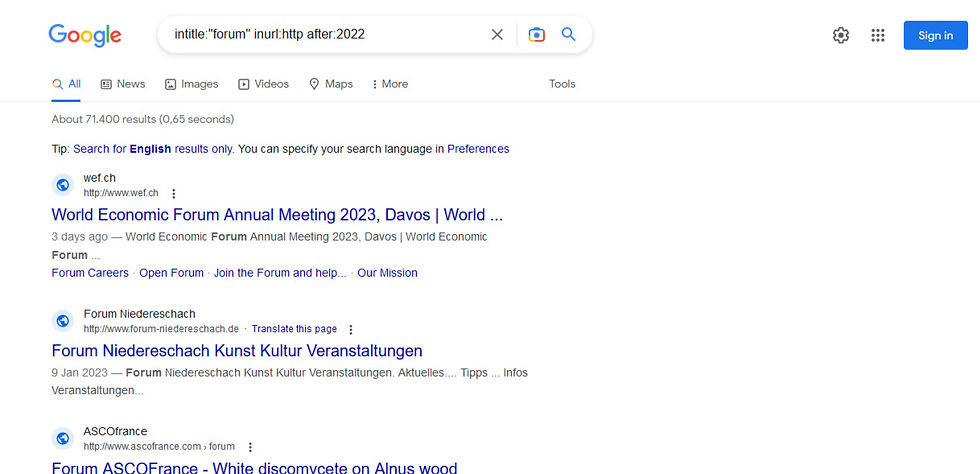Click the Google logo

pyautogui.click(x=85, y=35)
